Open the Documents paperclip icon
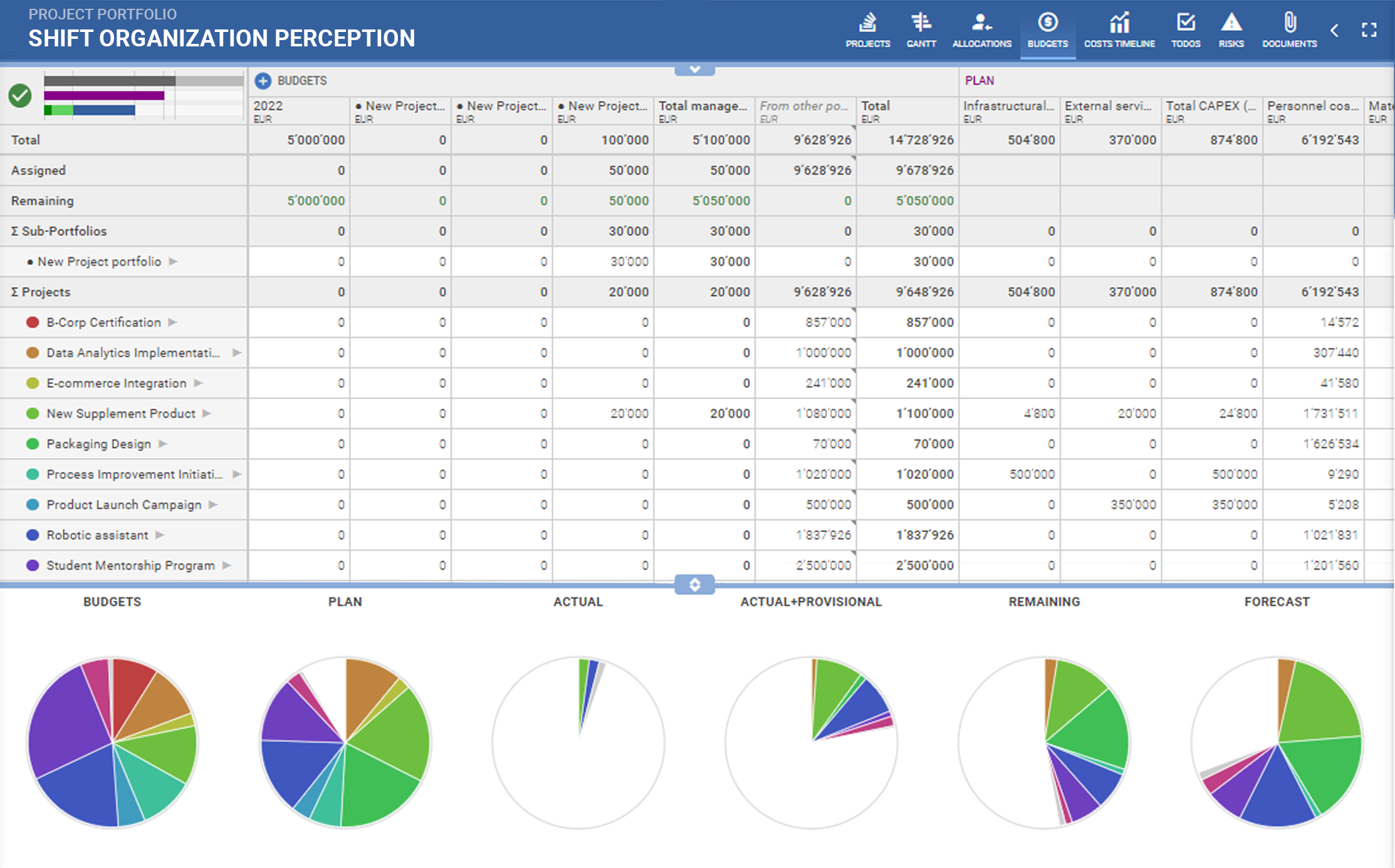Image resolution: width=1395 pixels, height=868 pixels. tap(1290, 30)
